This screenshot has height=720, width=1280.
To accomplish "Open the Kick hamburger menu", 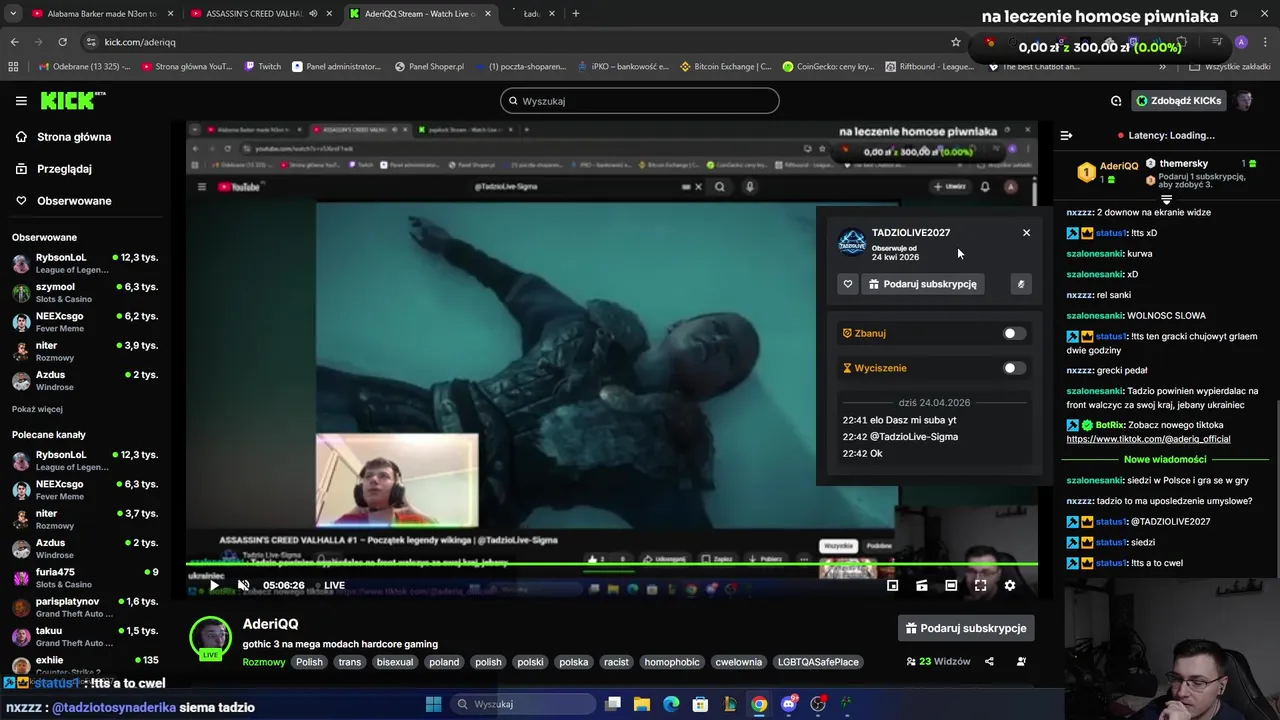I will coord(21,101).
